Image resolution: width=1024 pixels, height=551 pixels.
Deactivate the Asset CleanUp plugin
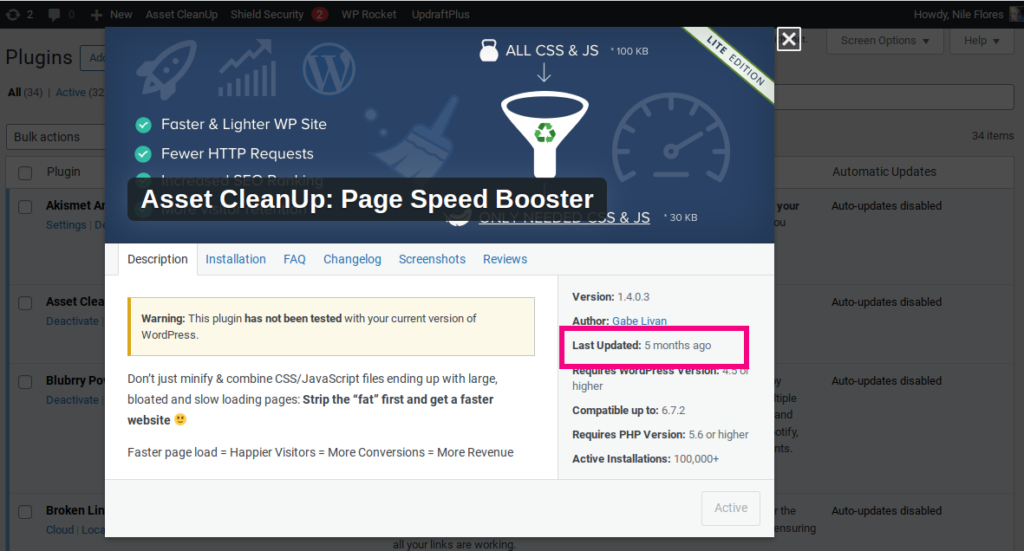pos(72,321)
